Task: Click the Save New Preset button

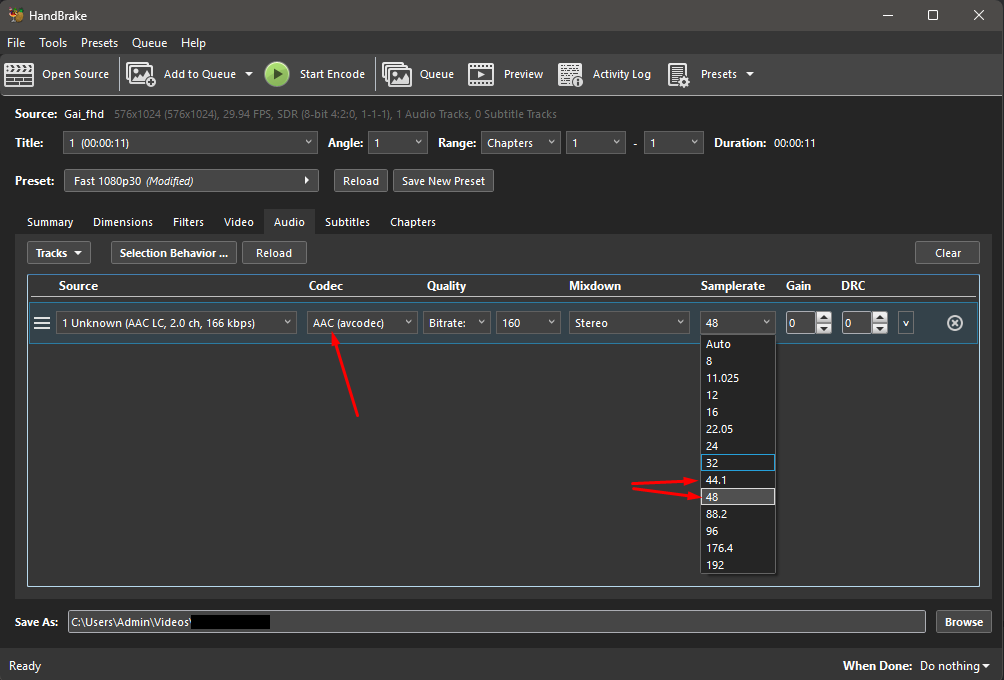Action: pyautogui.click(x=443, y=181)
